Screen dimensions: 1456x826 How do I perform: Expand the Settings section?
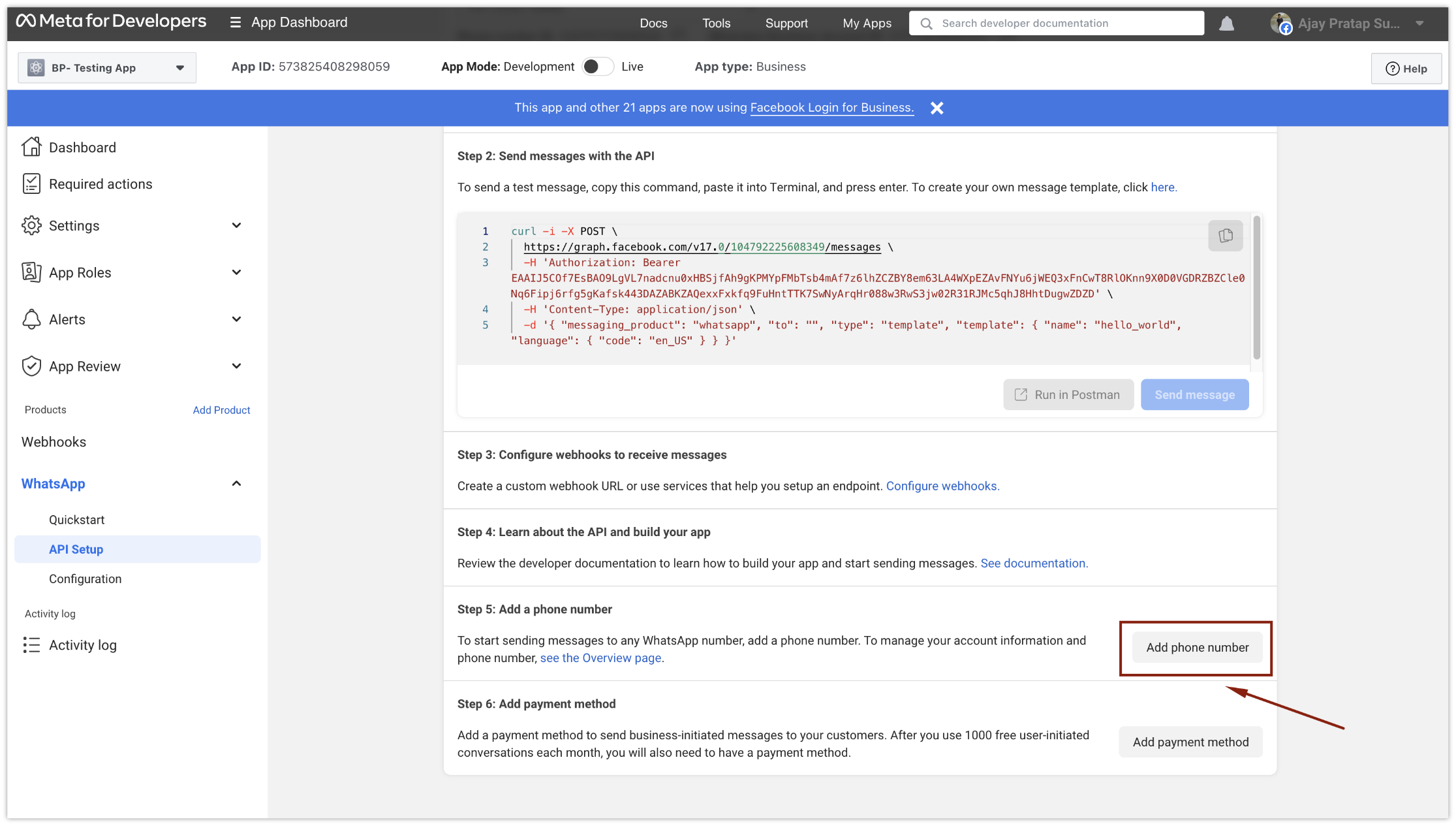coord(236,225)
